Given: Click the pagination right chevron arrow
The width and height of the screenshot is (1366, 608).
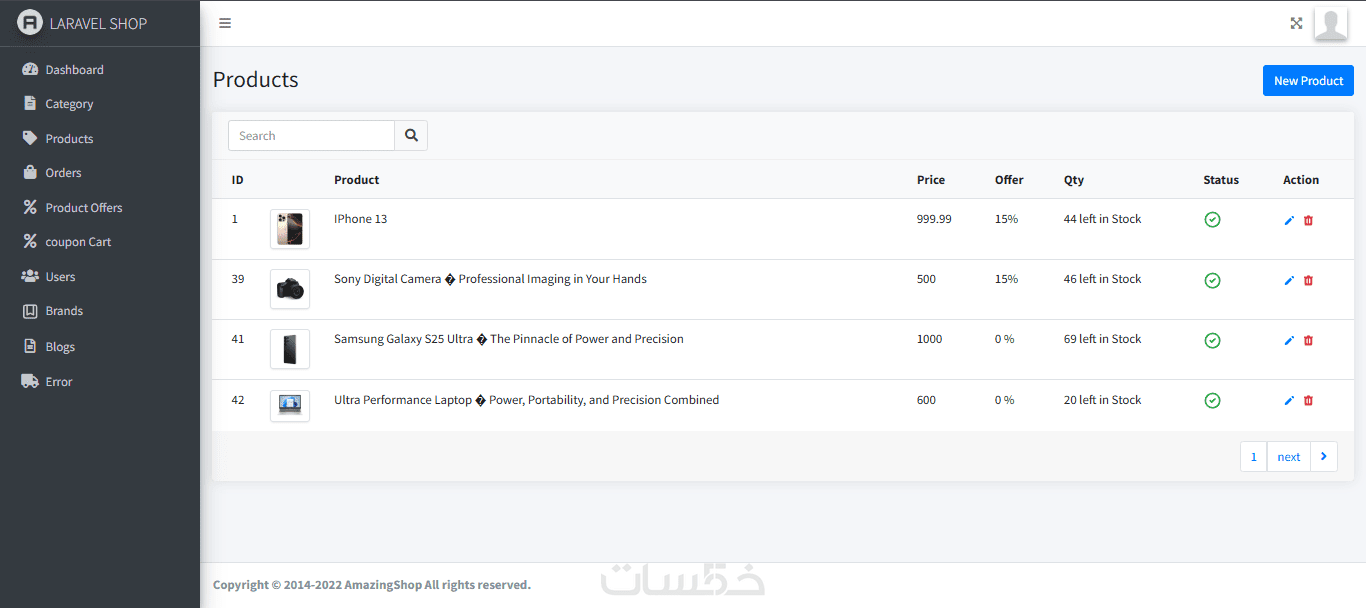Looking at the screenshot, I should pyautogui.click(x=1323, y=456).
